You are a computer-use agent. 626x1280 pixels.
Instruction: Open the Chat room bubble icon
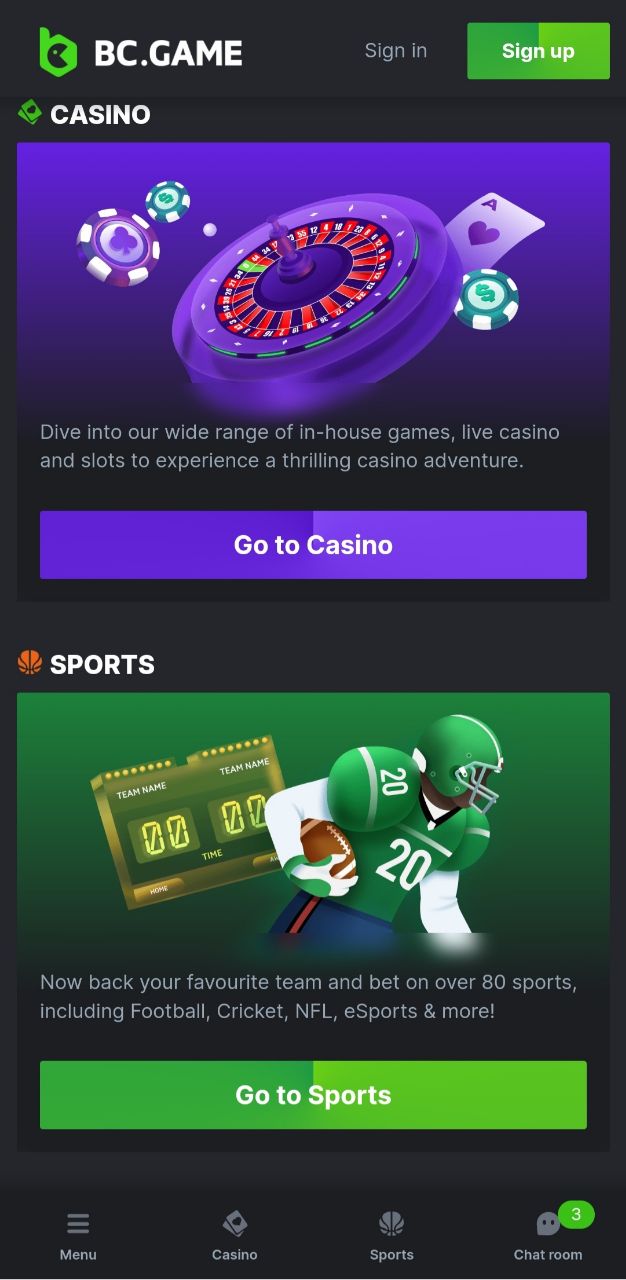tap(548, 1224)
